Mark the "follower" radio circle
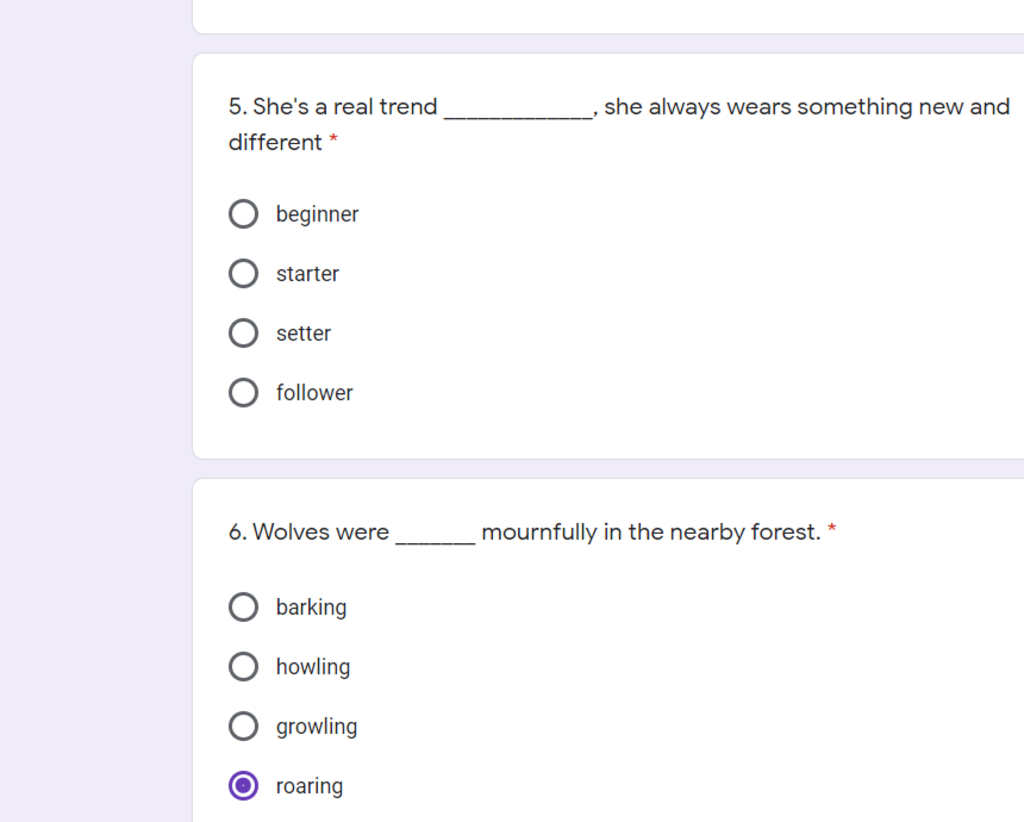Viewport: 1024px width, 822px height. (x=244, y=392)
